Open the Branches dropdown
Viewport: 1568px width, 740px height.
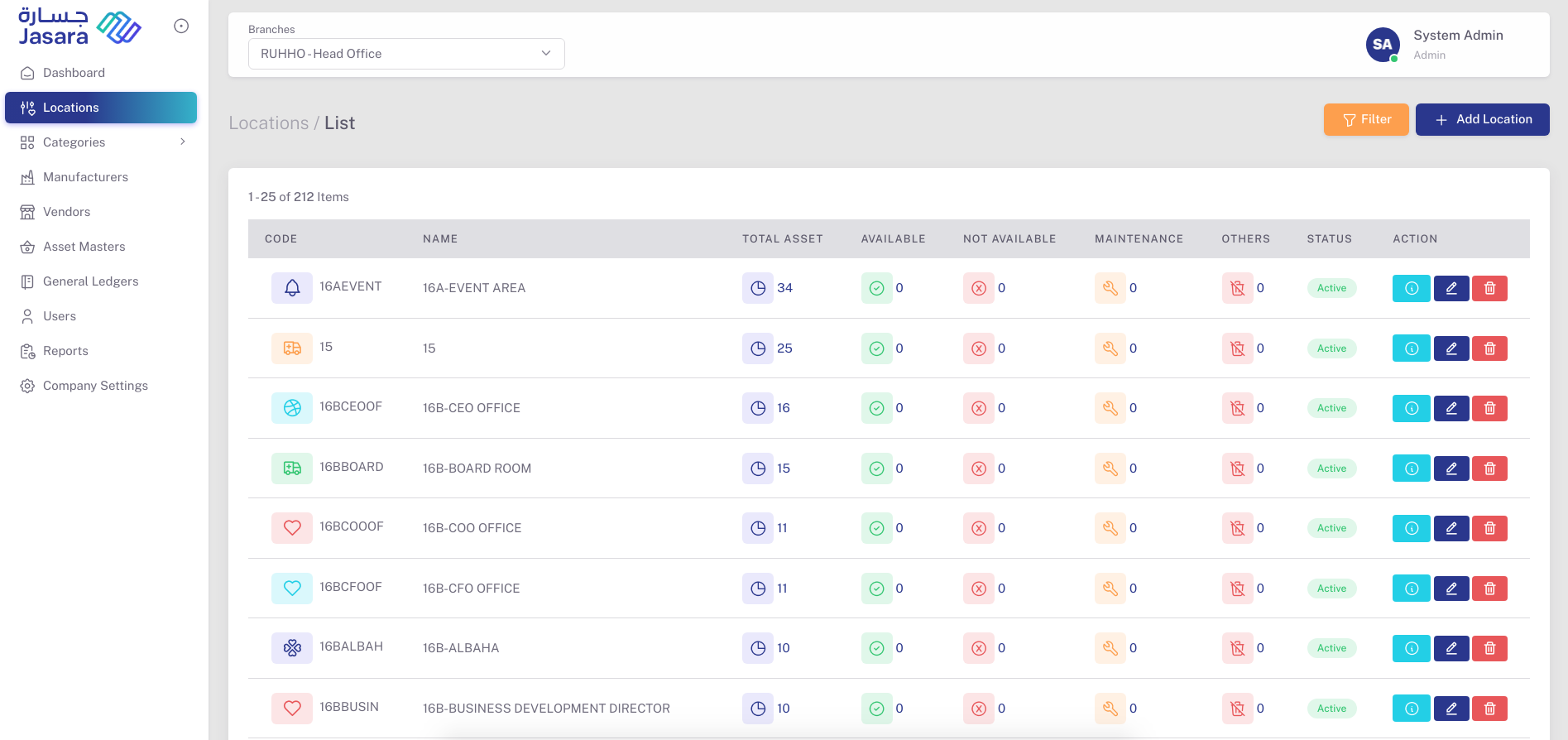click(406, 54)
